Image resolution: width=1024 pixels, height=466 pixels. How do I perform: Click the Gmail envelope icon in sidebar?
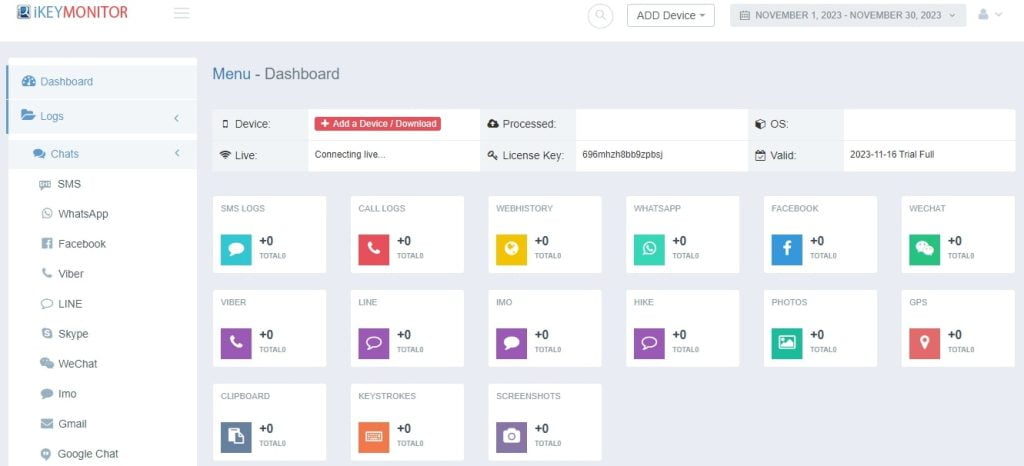[x=46, y=424]
